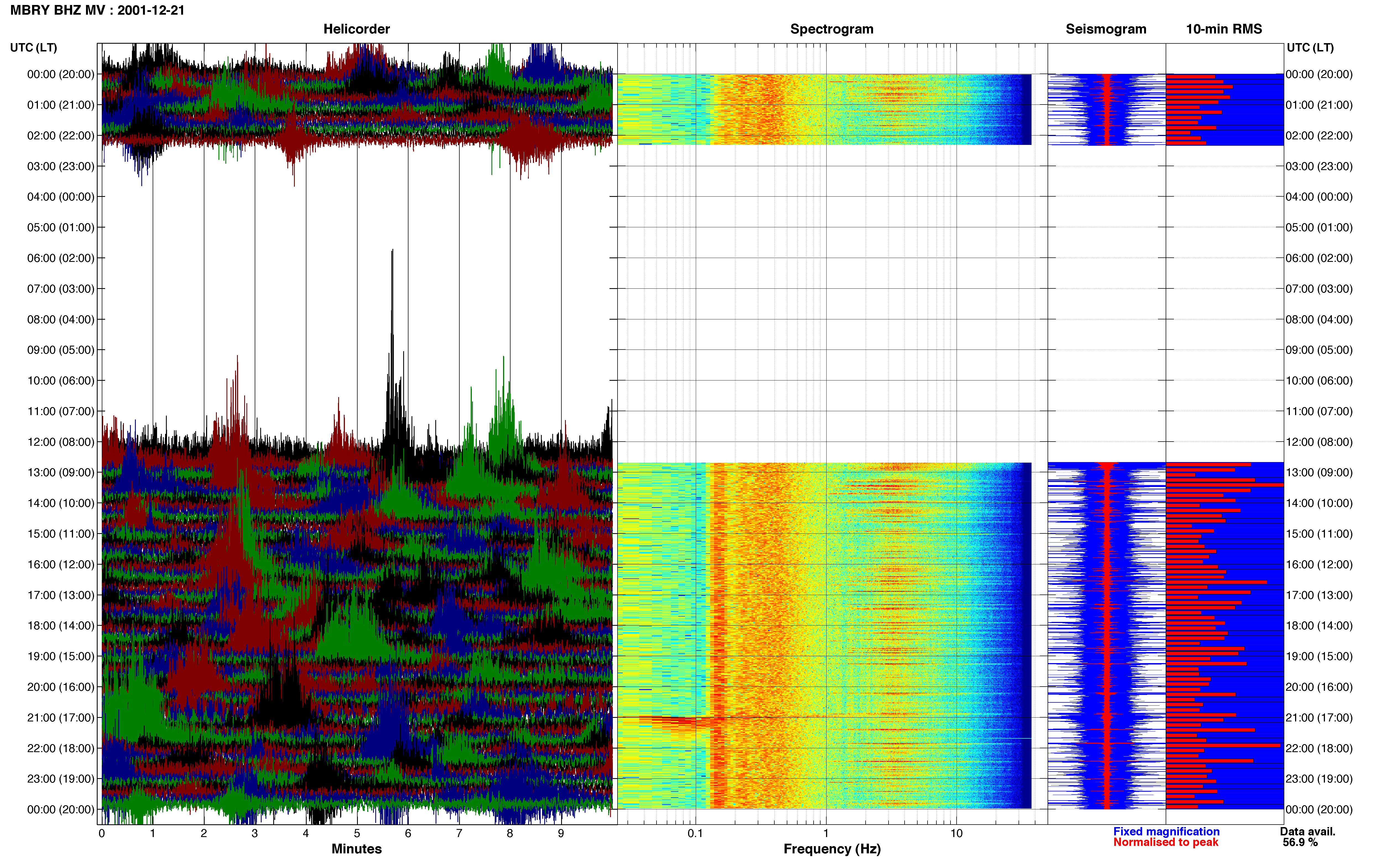Image resolution: width=1388 pixels, height=868 pixels.
Task: Click the minute '9' tick label
Action: [561, 833]
